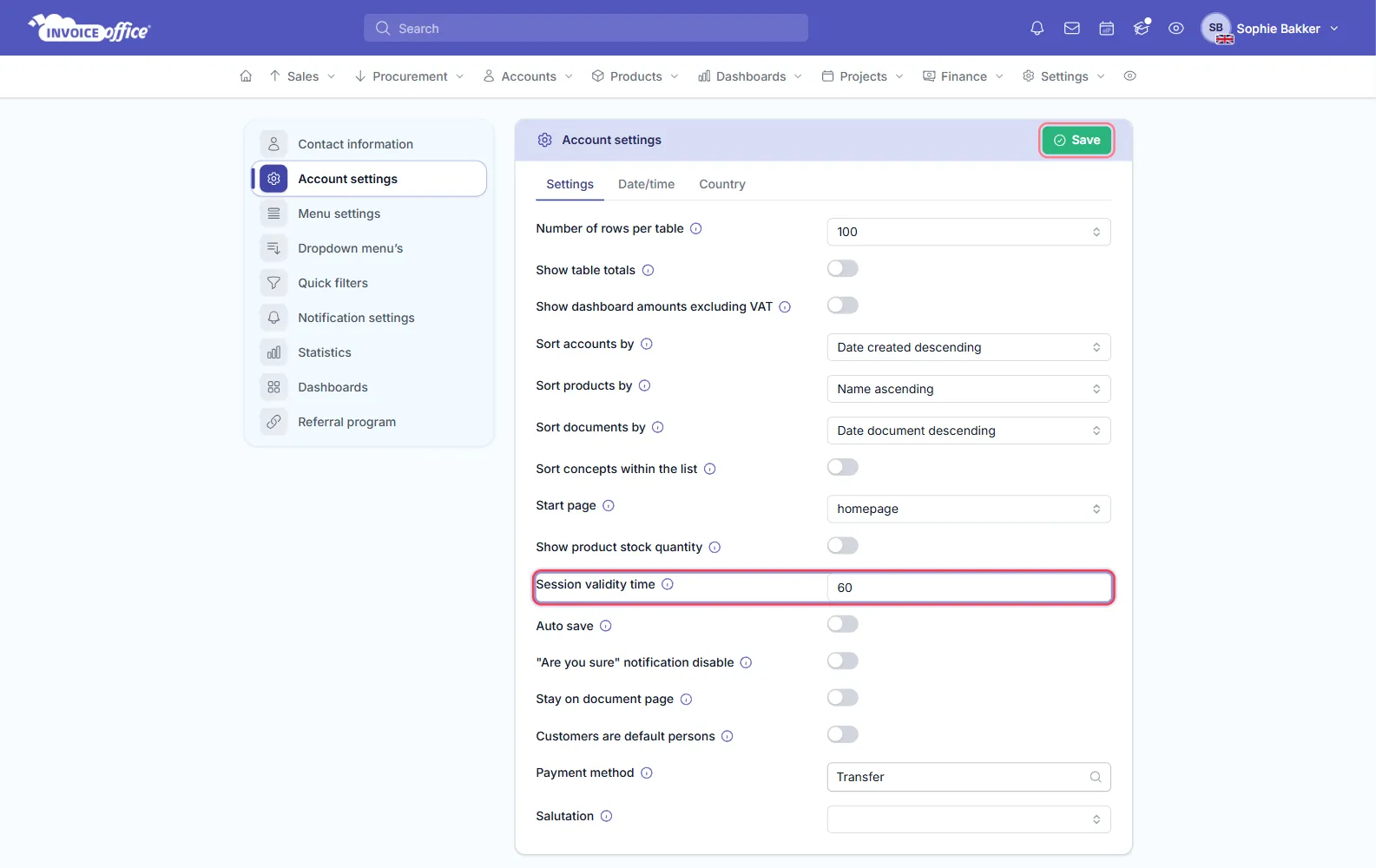Click the Search field
The width and height of the screenshot is (1376, 868).
(586, 28)
